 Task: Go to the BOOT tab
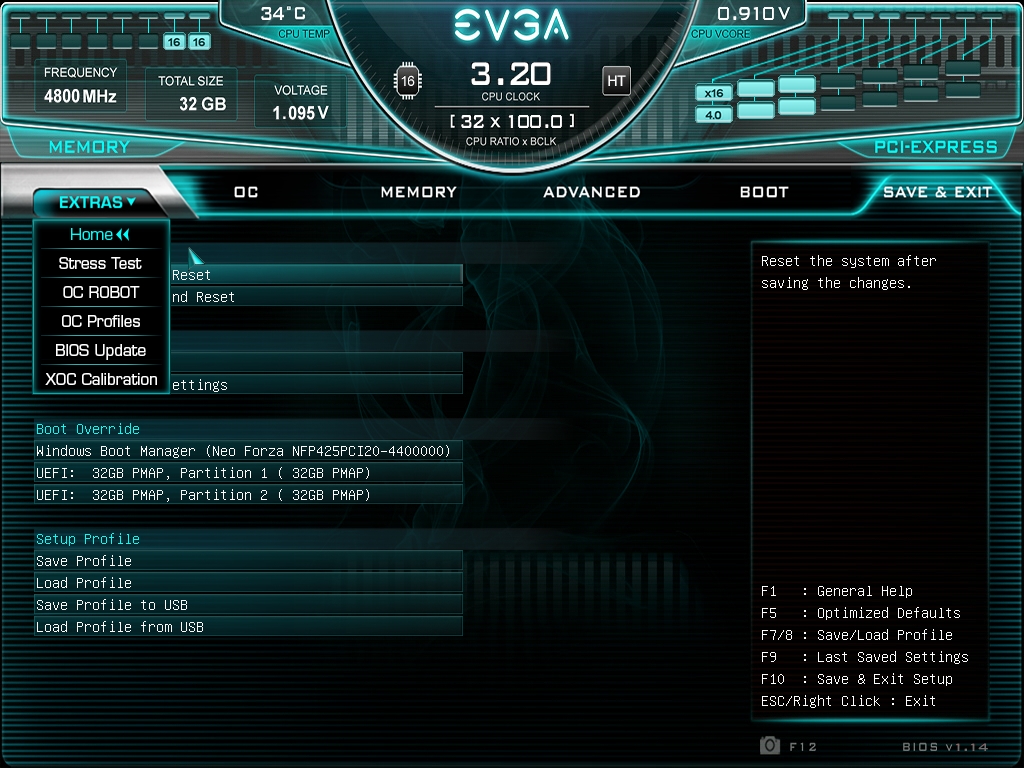(764, 192)
